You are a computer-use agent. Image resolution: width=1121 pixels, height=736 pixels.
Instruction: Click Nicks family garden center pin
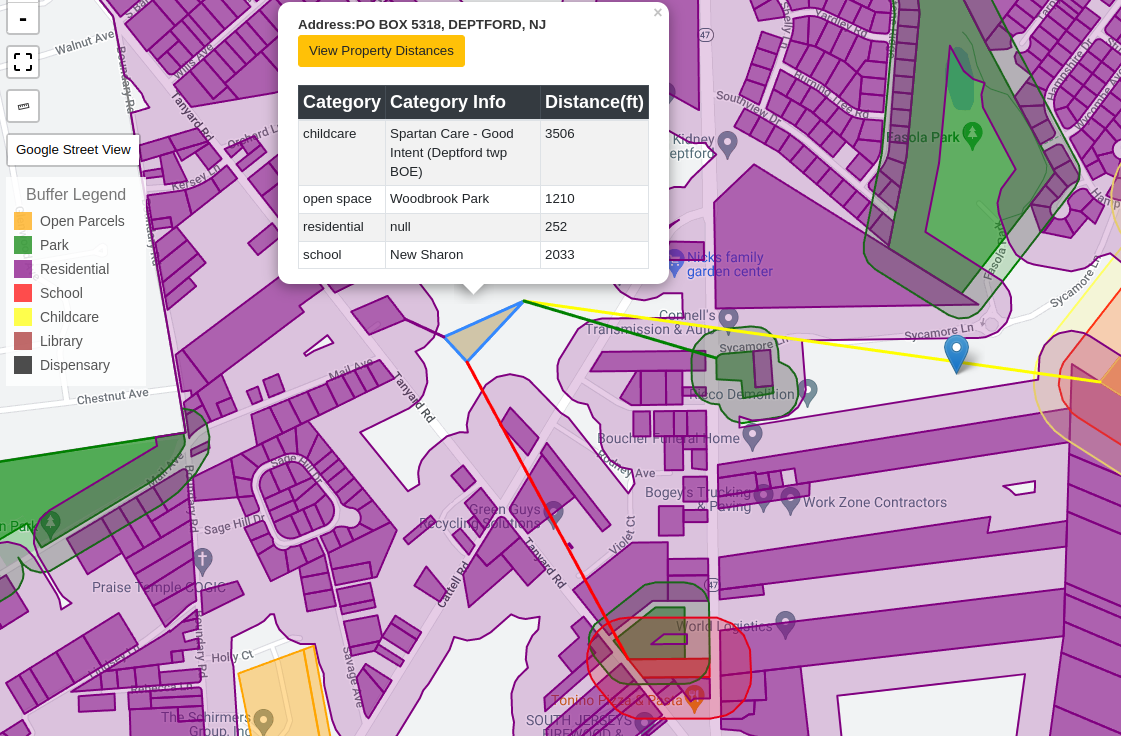pos(675,263)
